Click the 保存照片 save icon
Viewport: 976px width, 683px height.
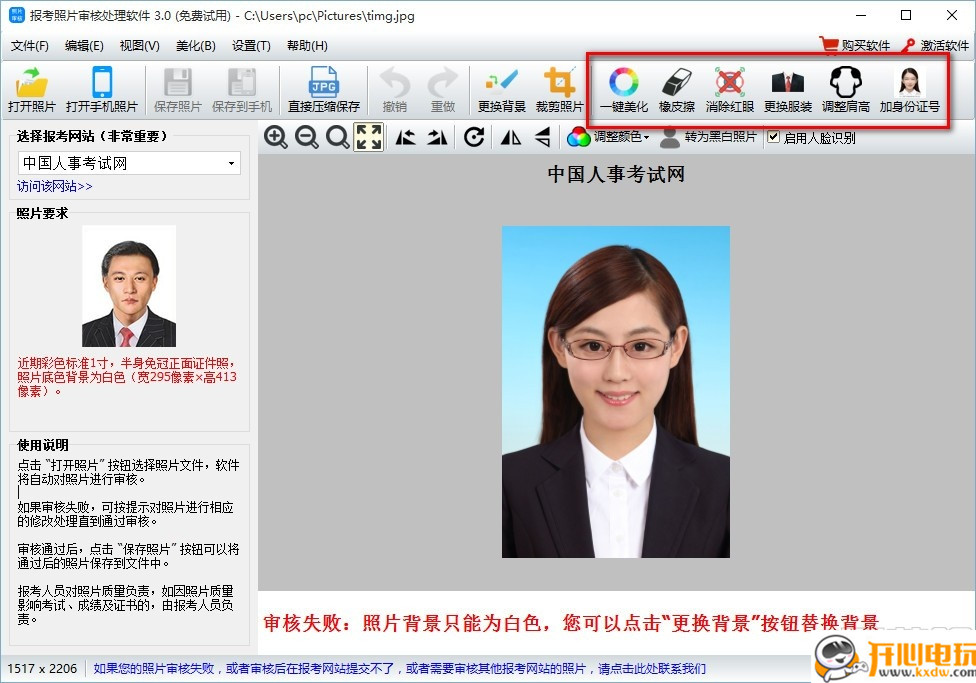coord(177,82)
